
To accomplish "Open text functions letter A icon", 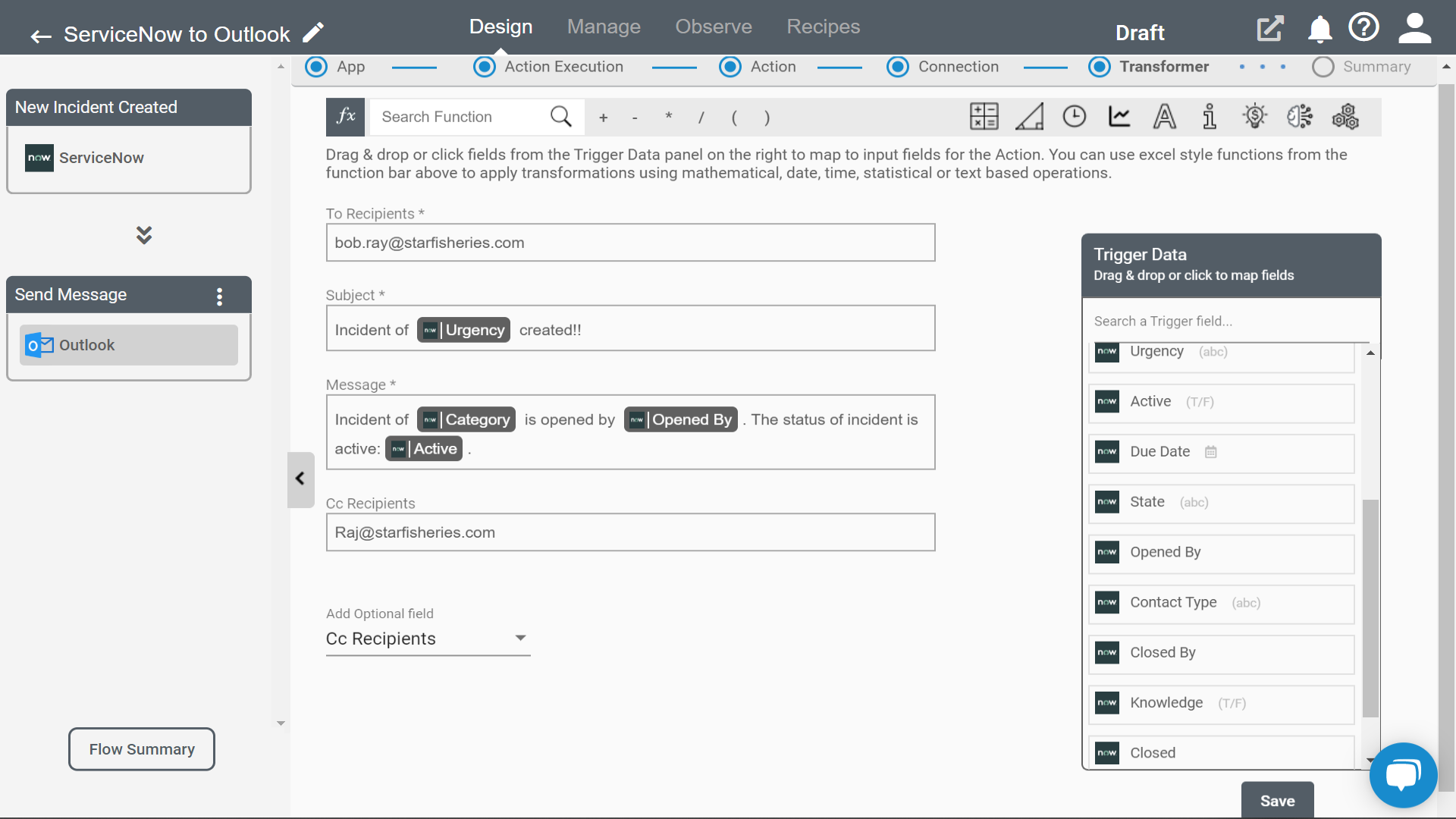I will [x=1165, y=117].
